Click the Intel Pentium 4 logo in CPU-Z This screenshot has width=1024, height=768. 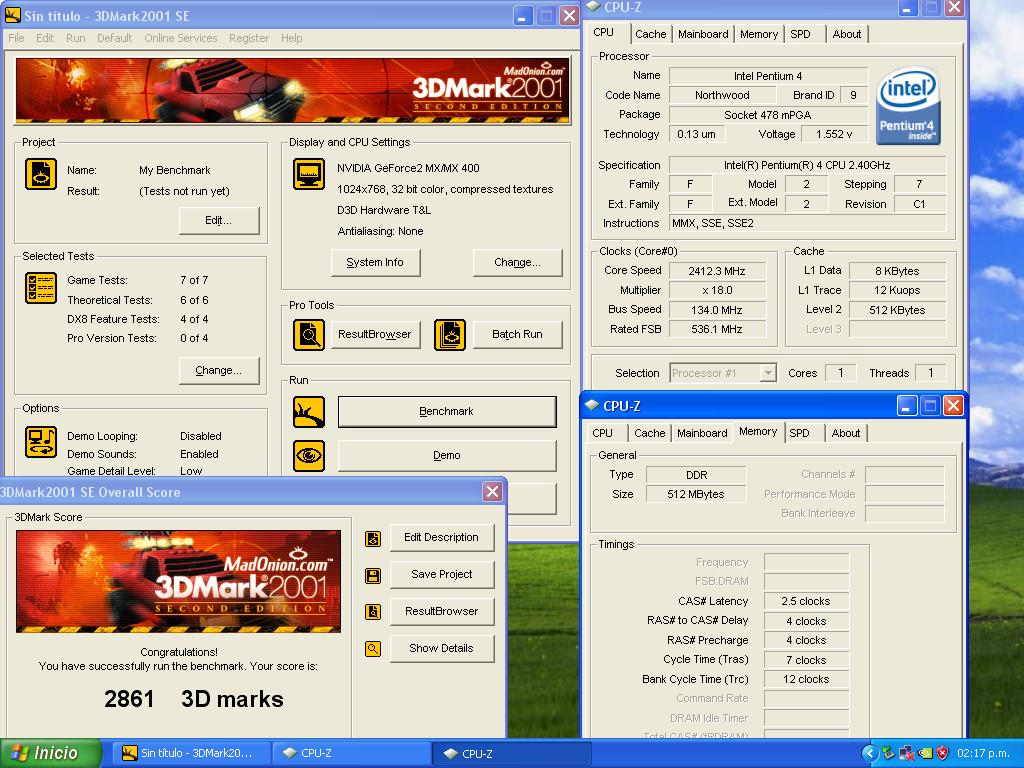click(908, 105)
